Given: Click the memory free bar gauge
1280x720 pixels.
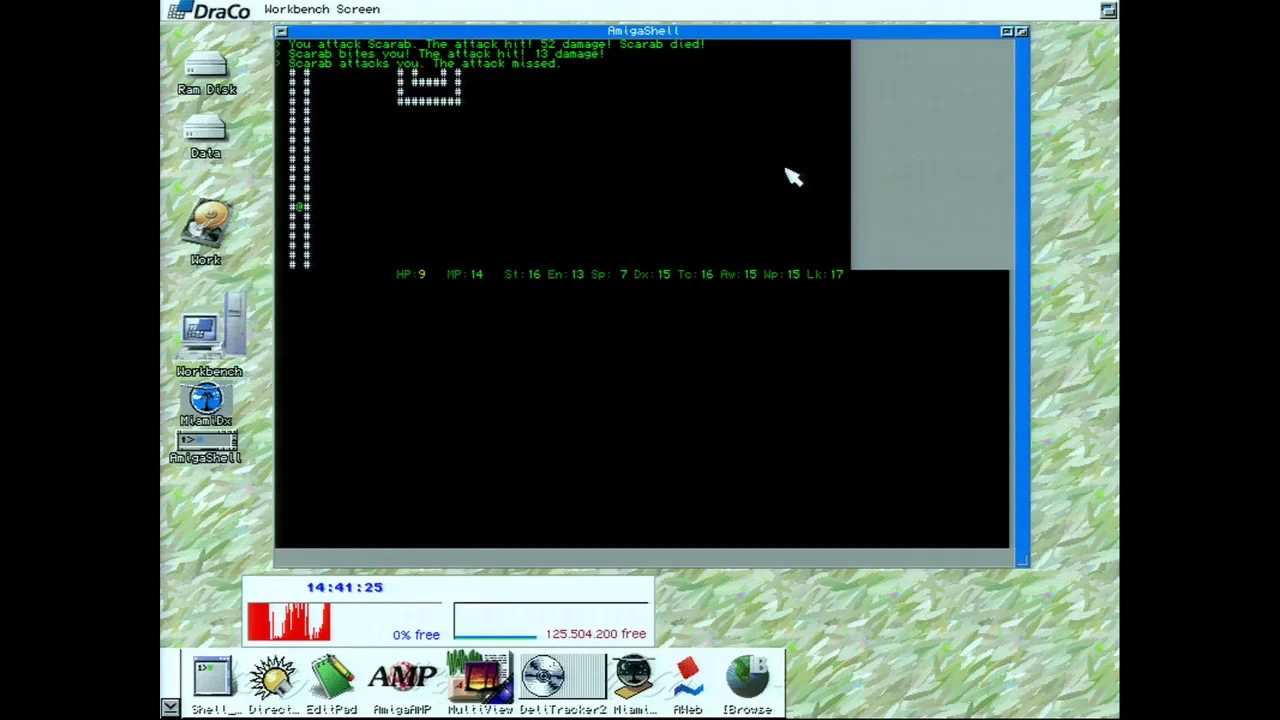Looking at the screenshot, I should click(550, 621).
